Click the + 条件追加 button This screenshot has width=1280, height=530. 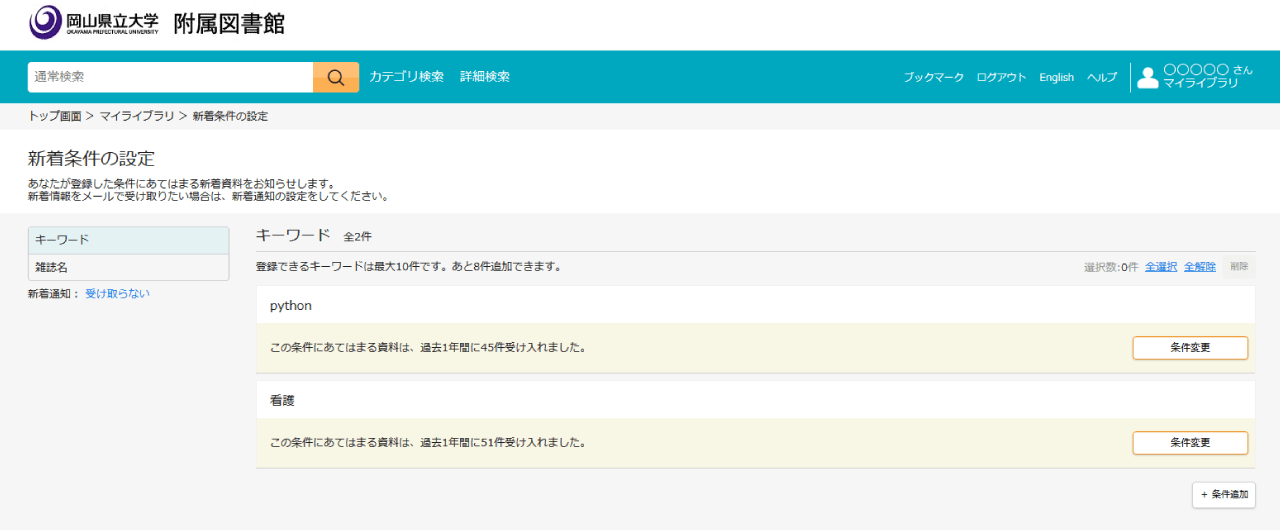click(1223, 495)
